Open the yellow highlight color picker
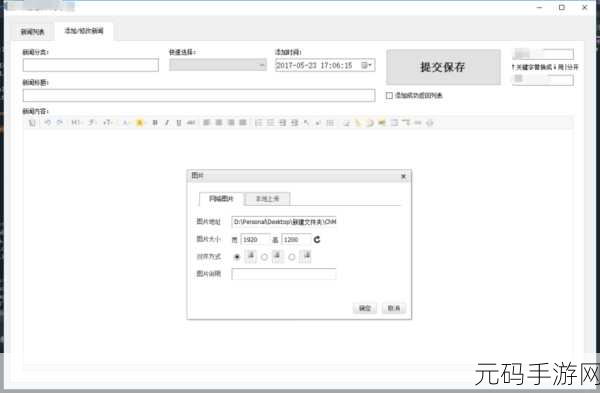The height and width of the screenshot is (393, 600). pyautogui.click(x=140, y=122)
